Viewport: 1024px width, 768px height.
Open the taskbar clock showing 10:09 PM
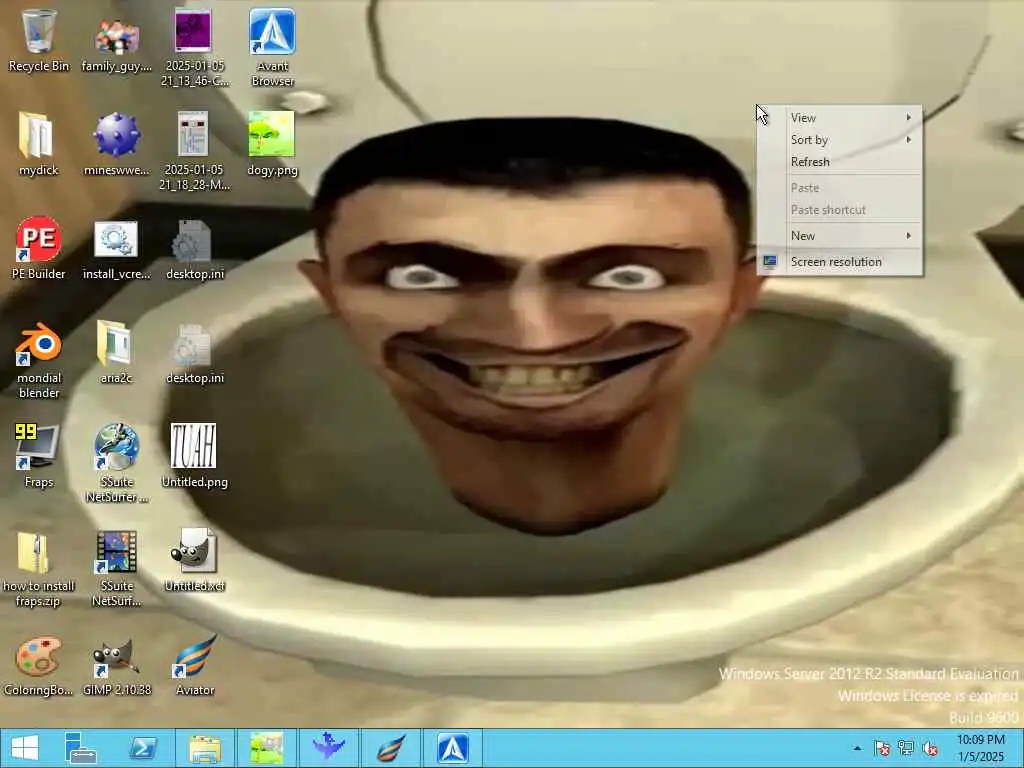pyautogui.click(x=981, y=748)
